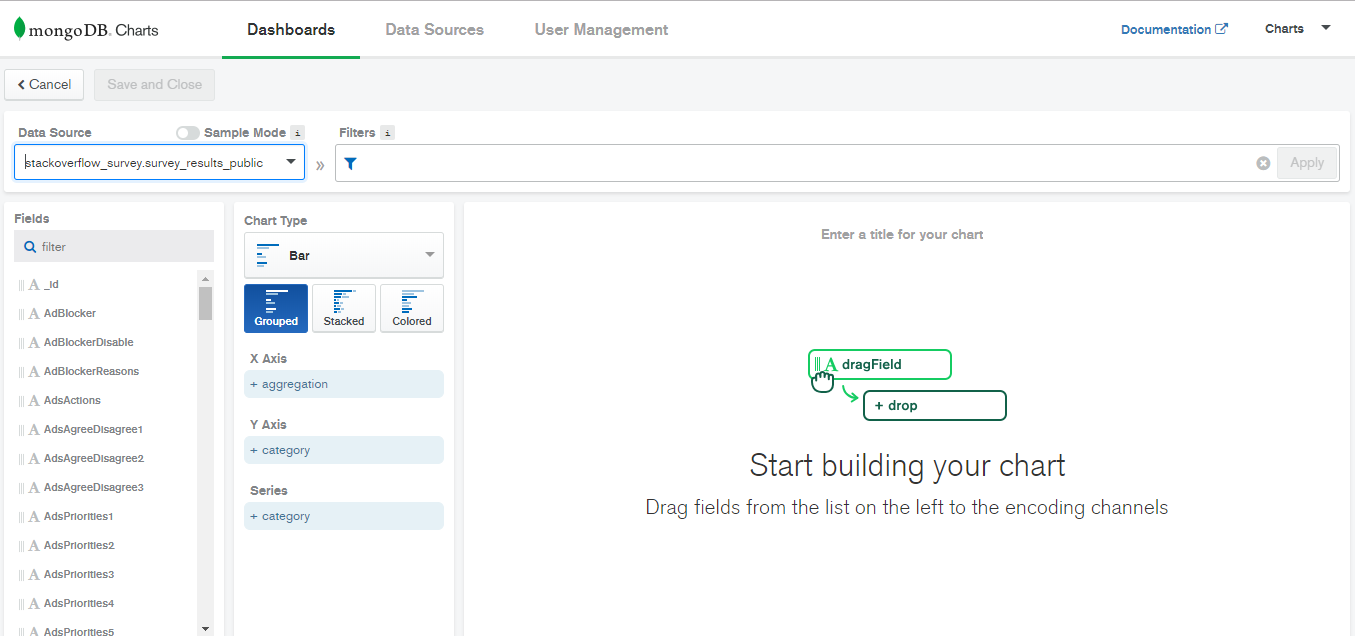
Task: Click the Sample Mode info icon
Action: coord(296,132)
